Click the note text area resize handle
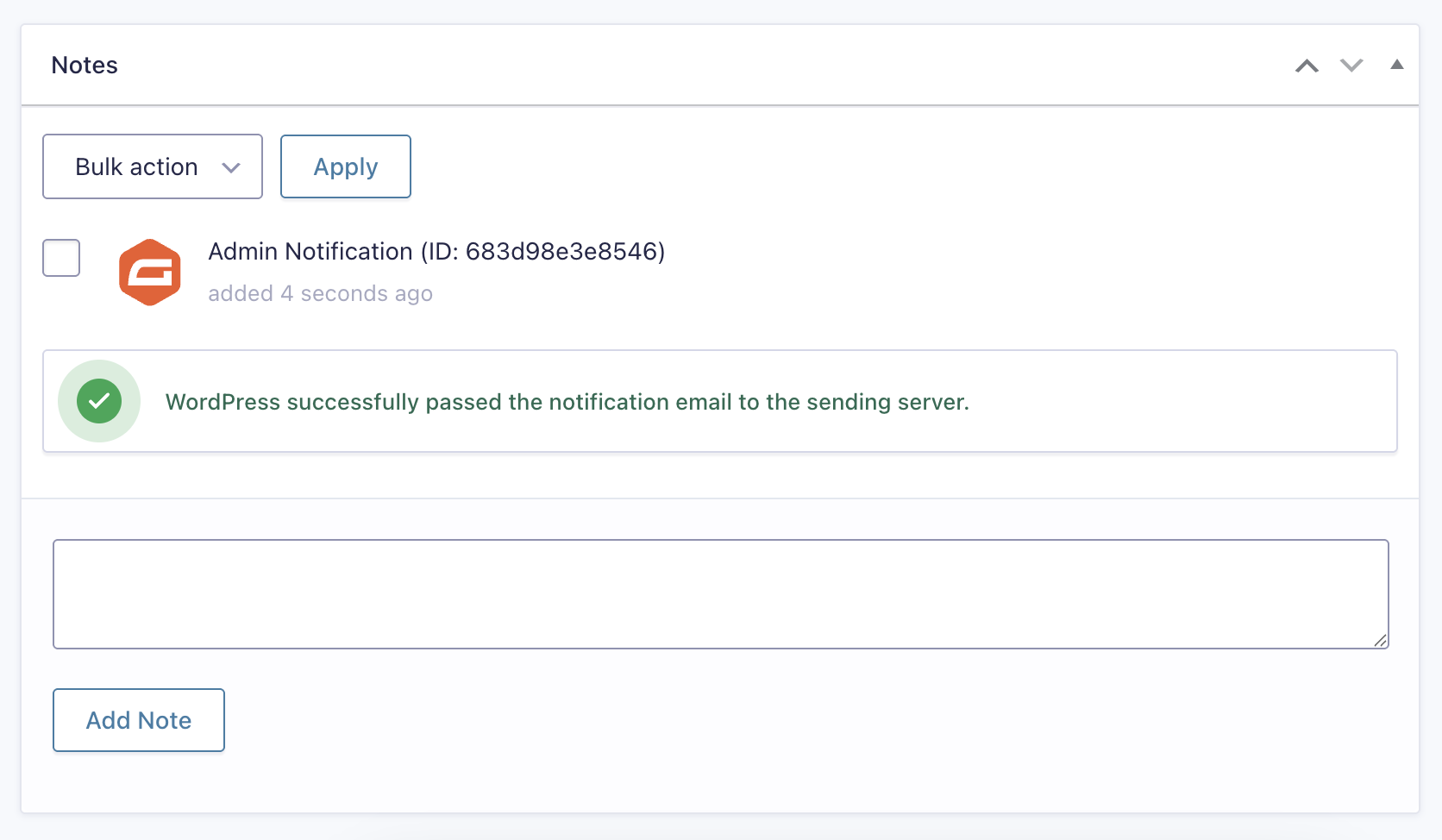The image size is (1442, 840). [x=1380, y=640]
